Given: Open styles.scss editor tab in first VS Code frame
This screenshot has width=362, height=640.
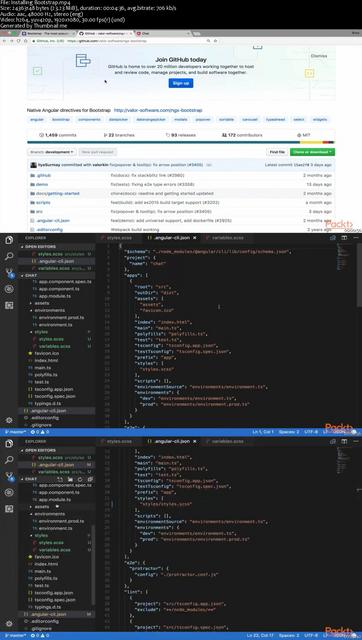Looking at the screenshot, I should tap(119, 238).
